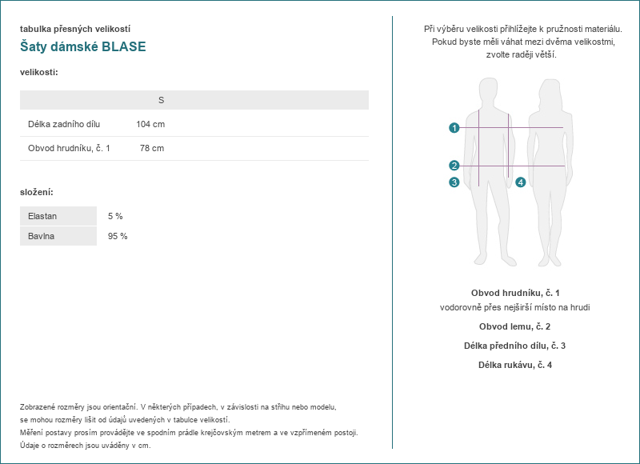Click the number 1 chest measurement marker
640x464 pixels.
click(454, 128)
